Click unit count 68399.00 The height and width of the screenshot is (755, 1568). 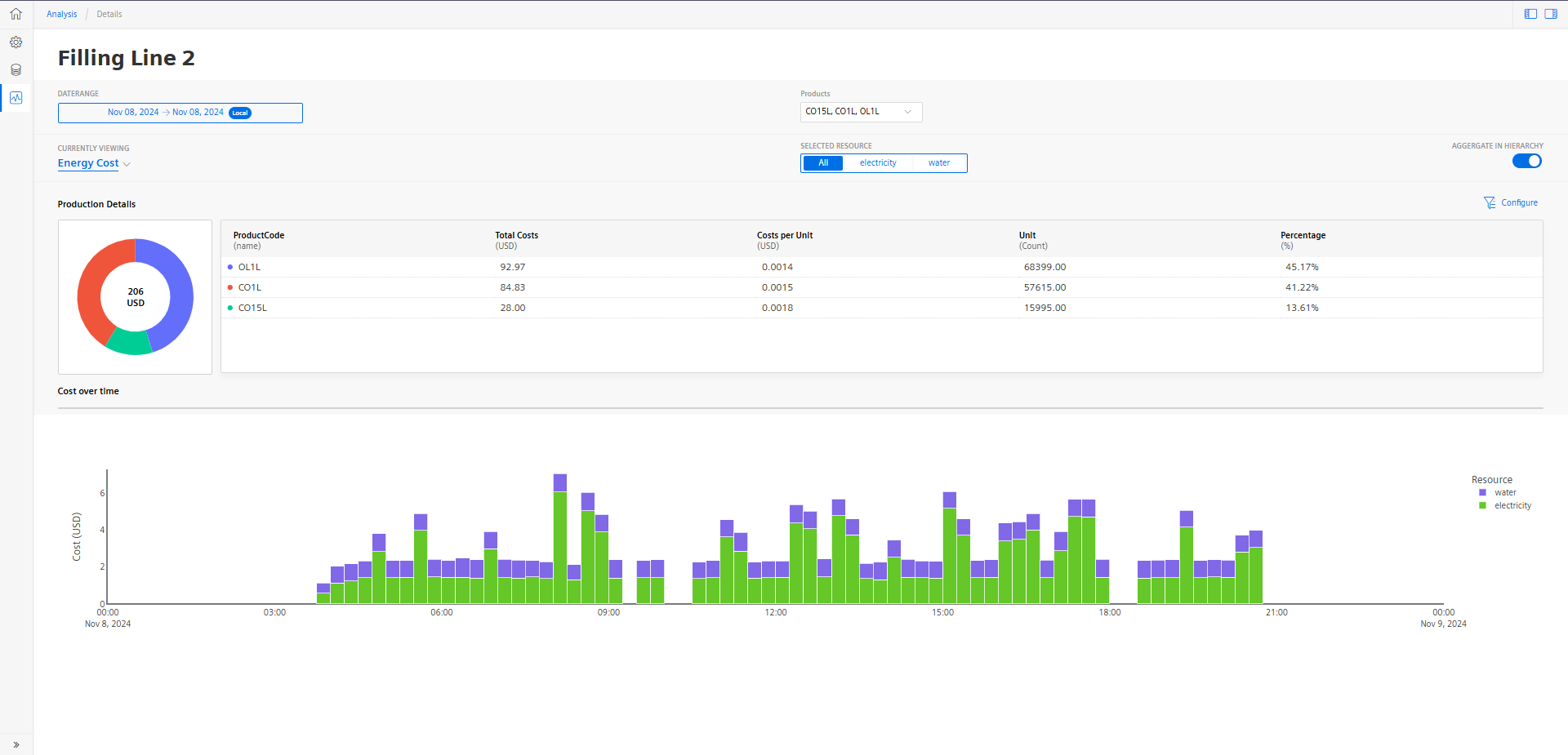point(1045,267)
